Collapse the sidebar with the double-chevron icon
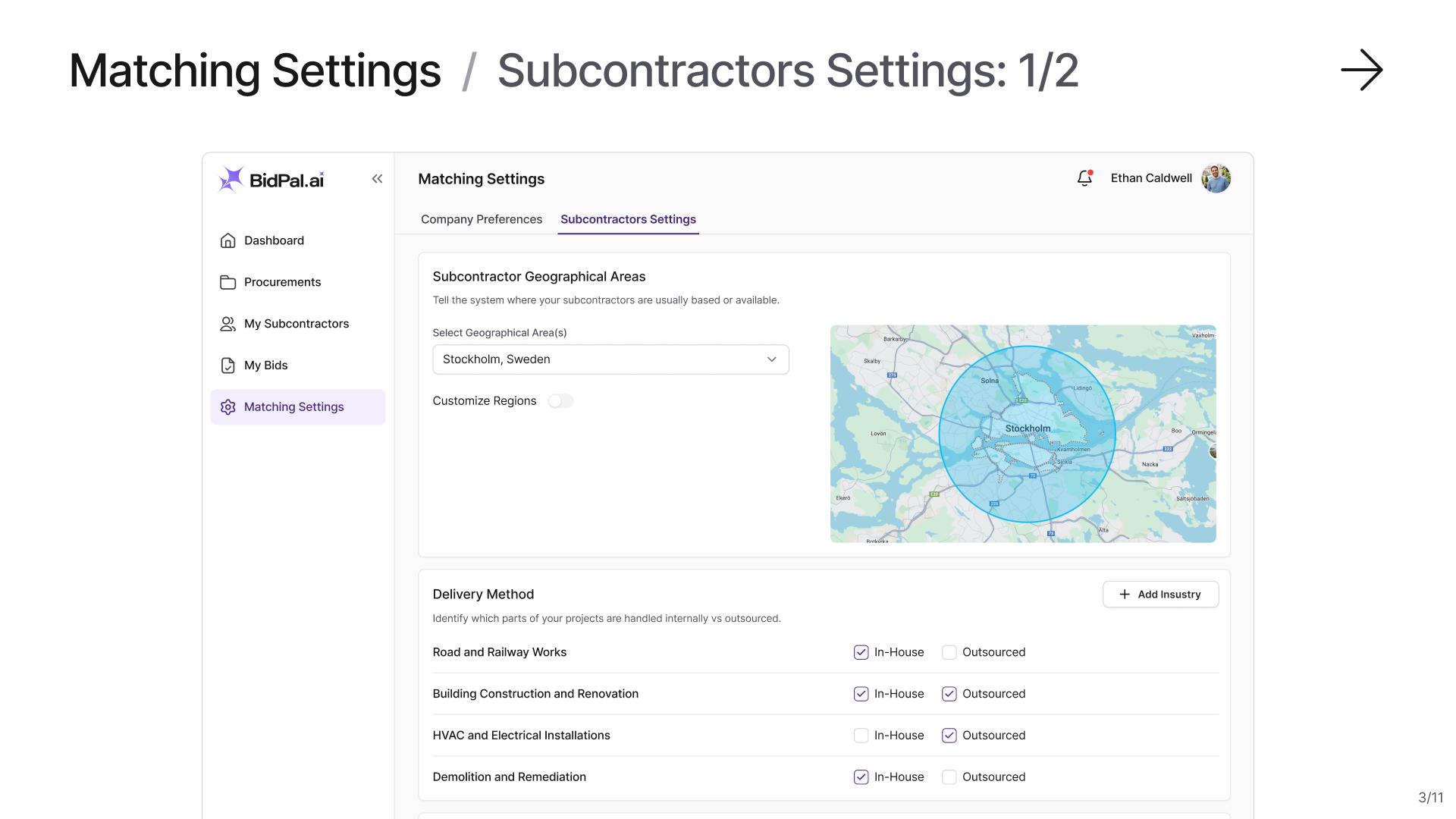This screenshot has width=1456, height=819. [377, 179]
